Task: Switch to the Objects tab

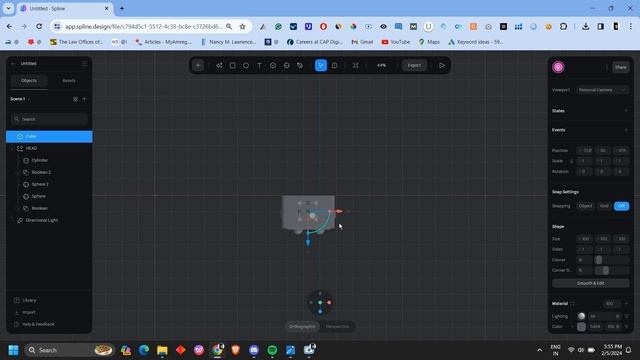Action: tap(29, 81)
